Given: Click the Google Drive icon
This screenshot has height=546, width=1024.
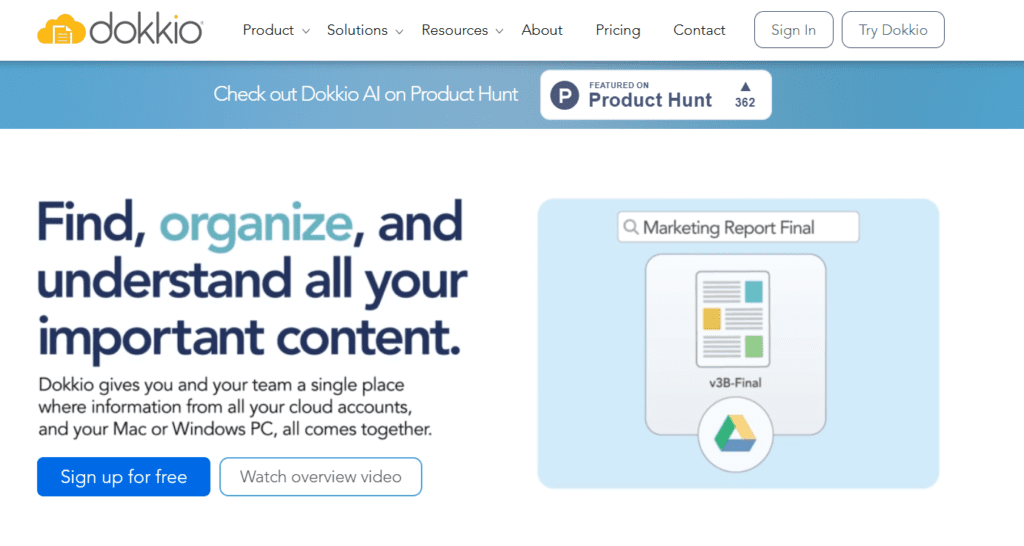Looking at the screenshot, I should tap(734, 433).
